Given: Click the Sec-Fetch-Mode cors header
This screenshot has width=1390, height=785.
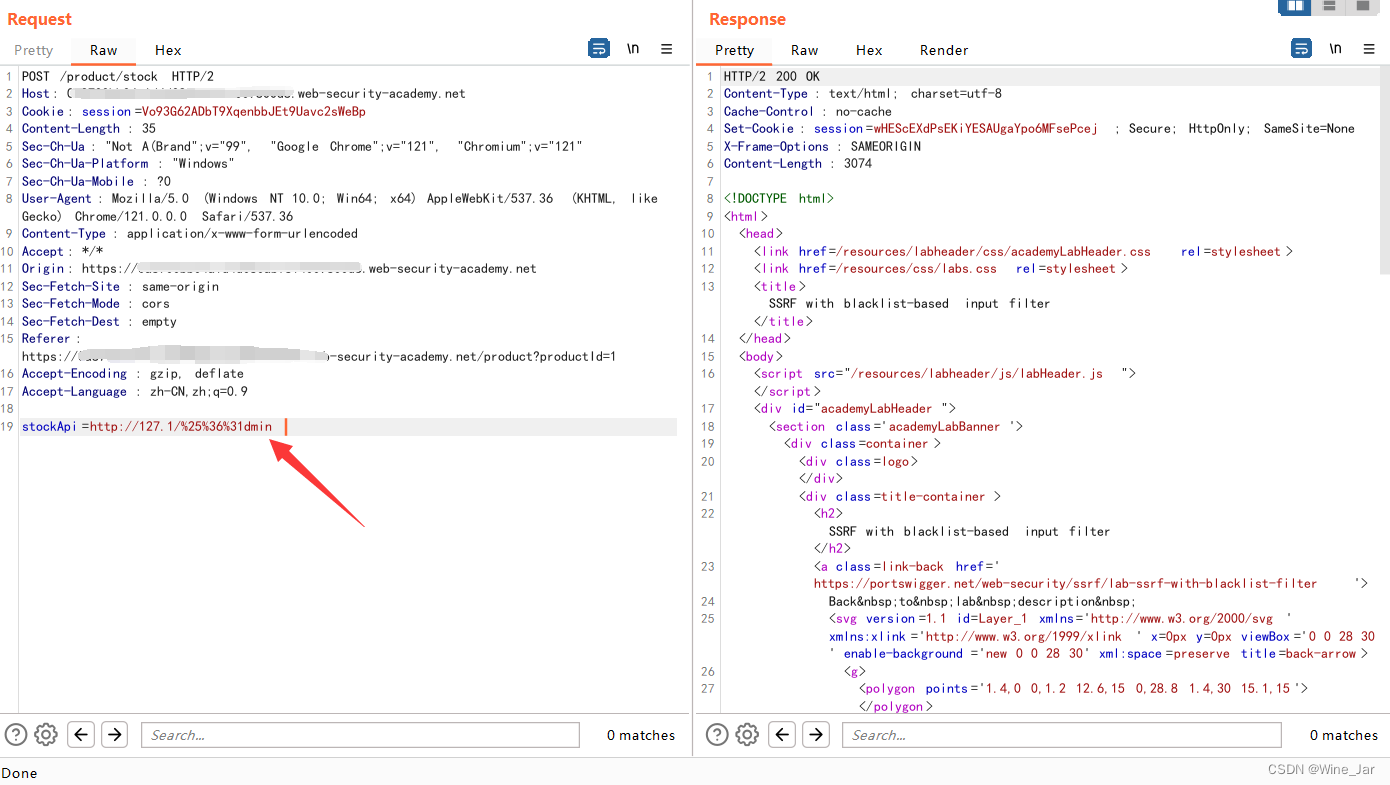Looking at the screenshot, I should (x=96, y=304).
